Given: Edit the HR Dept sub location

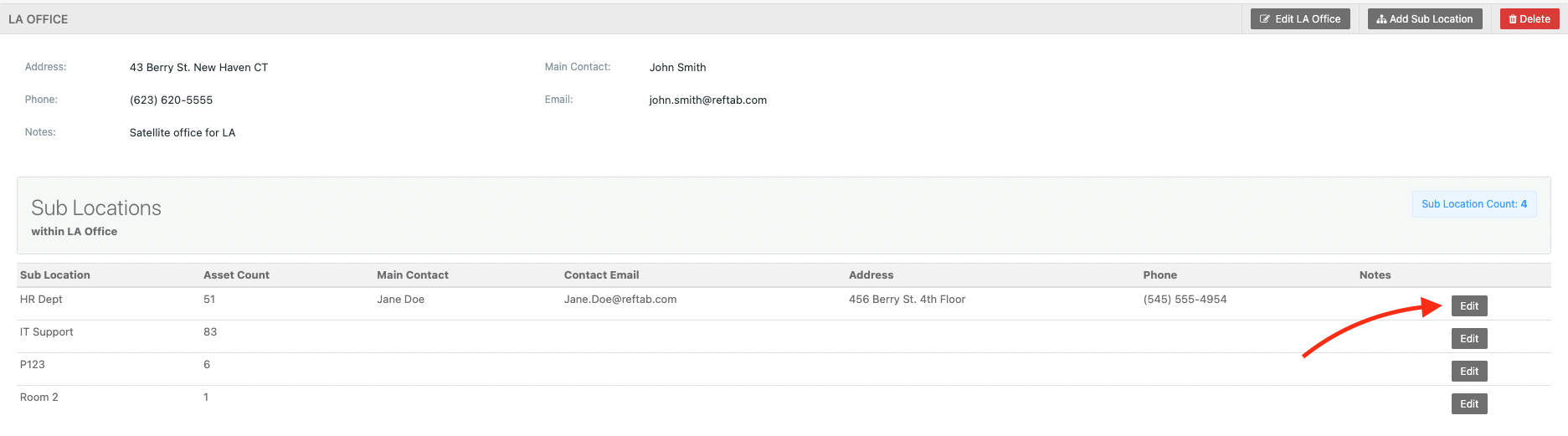Looking at the screenshot, I should (1468, 306).
